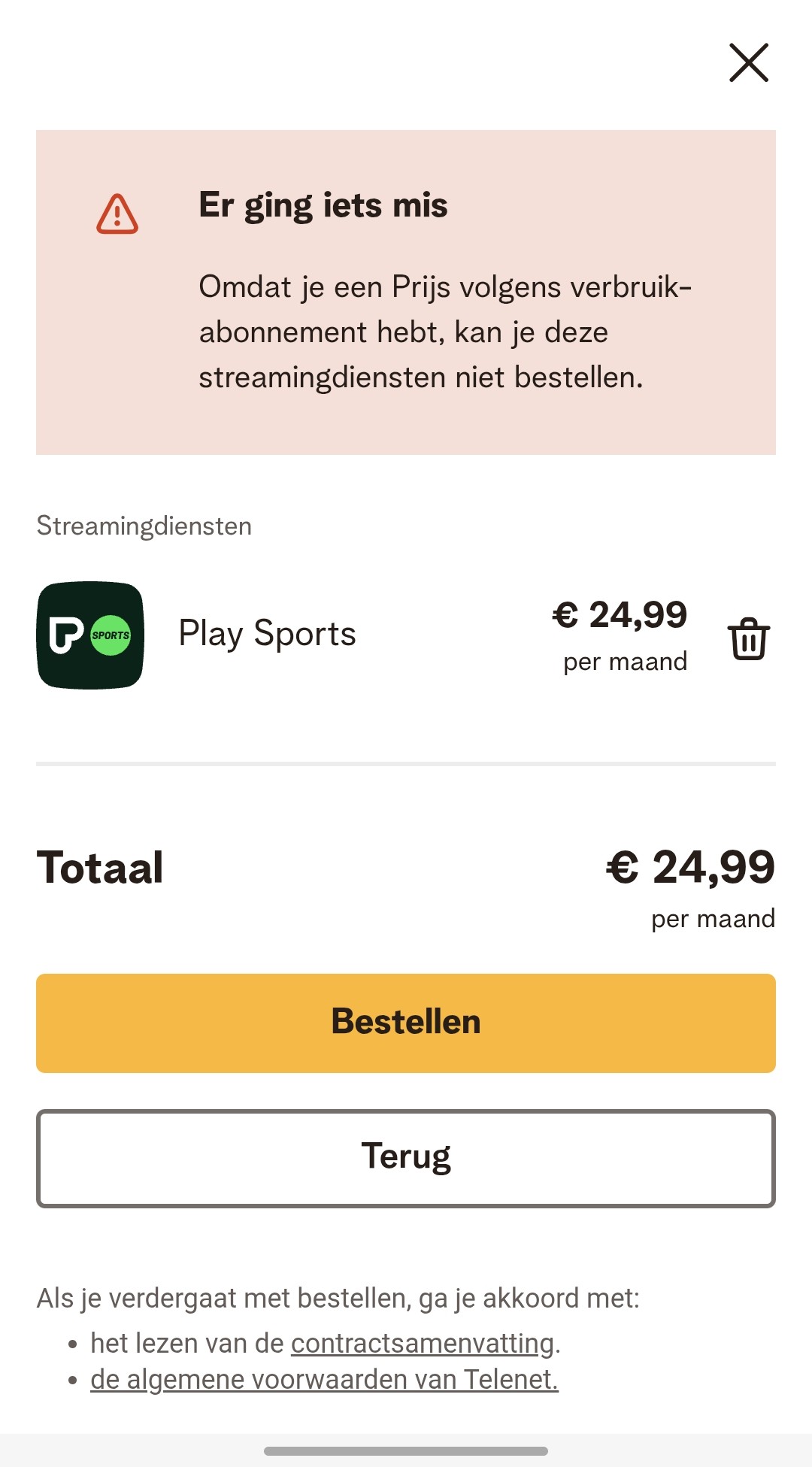812x1467 pixels.
Task: Click the red warning triangle icon
Action: coord(117,214)
